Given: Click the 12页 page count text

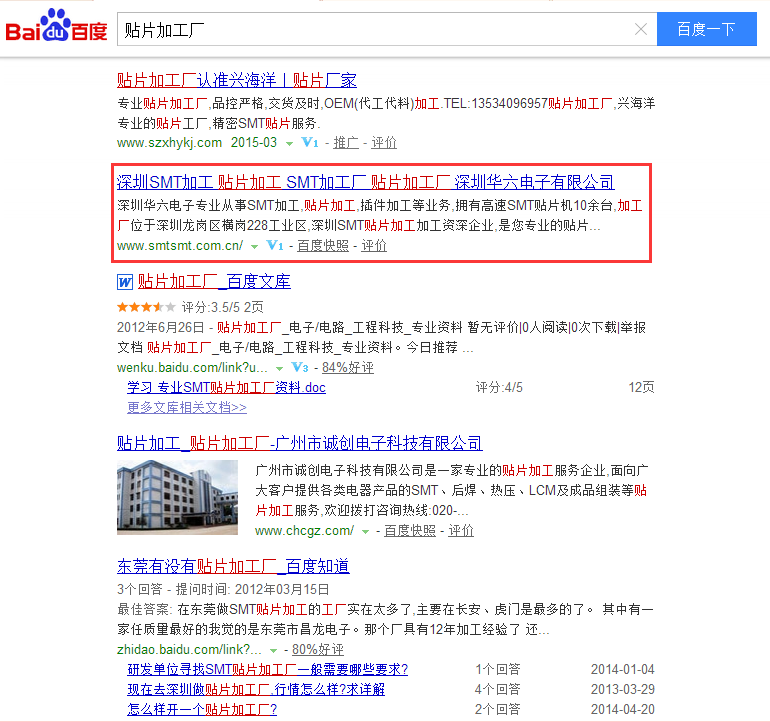Looking at the screenshot, I should click(641, 388).
